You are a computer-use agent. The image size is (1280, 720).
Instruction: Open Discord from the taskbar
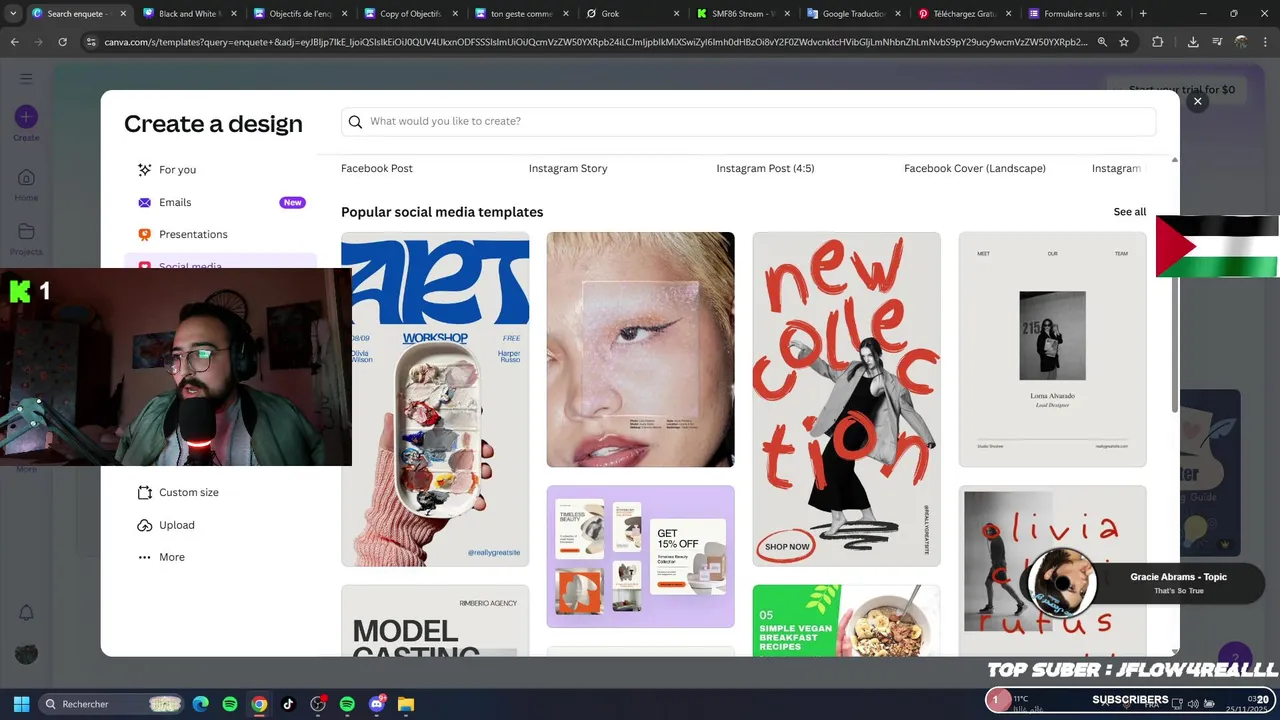point(376,704)
